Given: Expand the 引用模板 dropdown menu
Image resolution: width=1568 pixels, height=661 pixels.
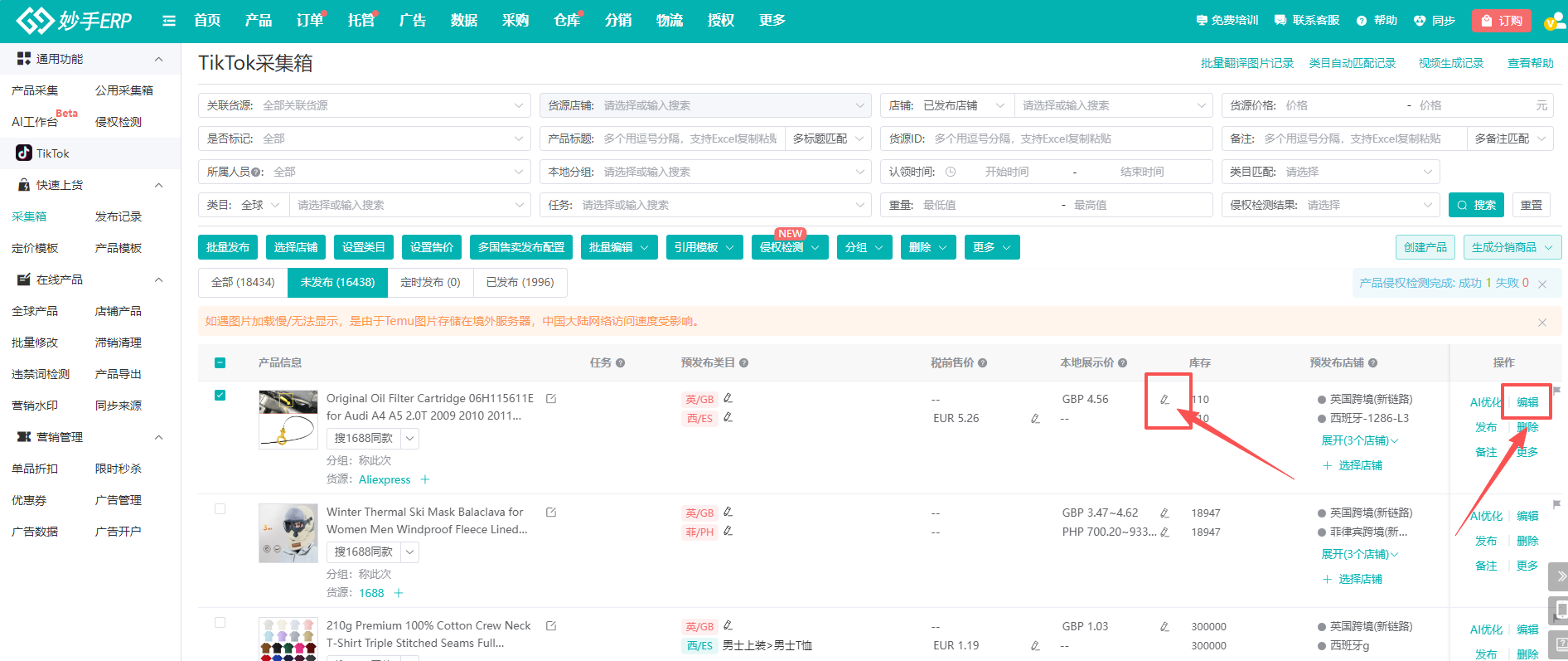Looking at the screenshot, I should tap(704, 247).
